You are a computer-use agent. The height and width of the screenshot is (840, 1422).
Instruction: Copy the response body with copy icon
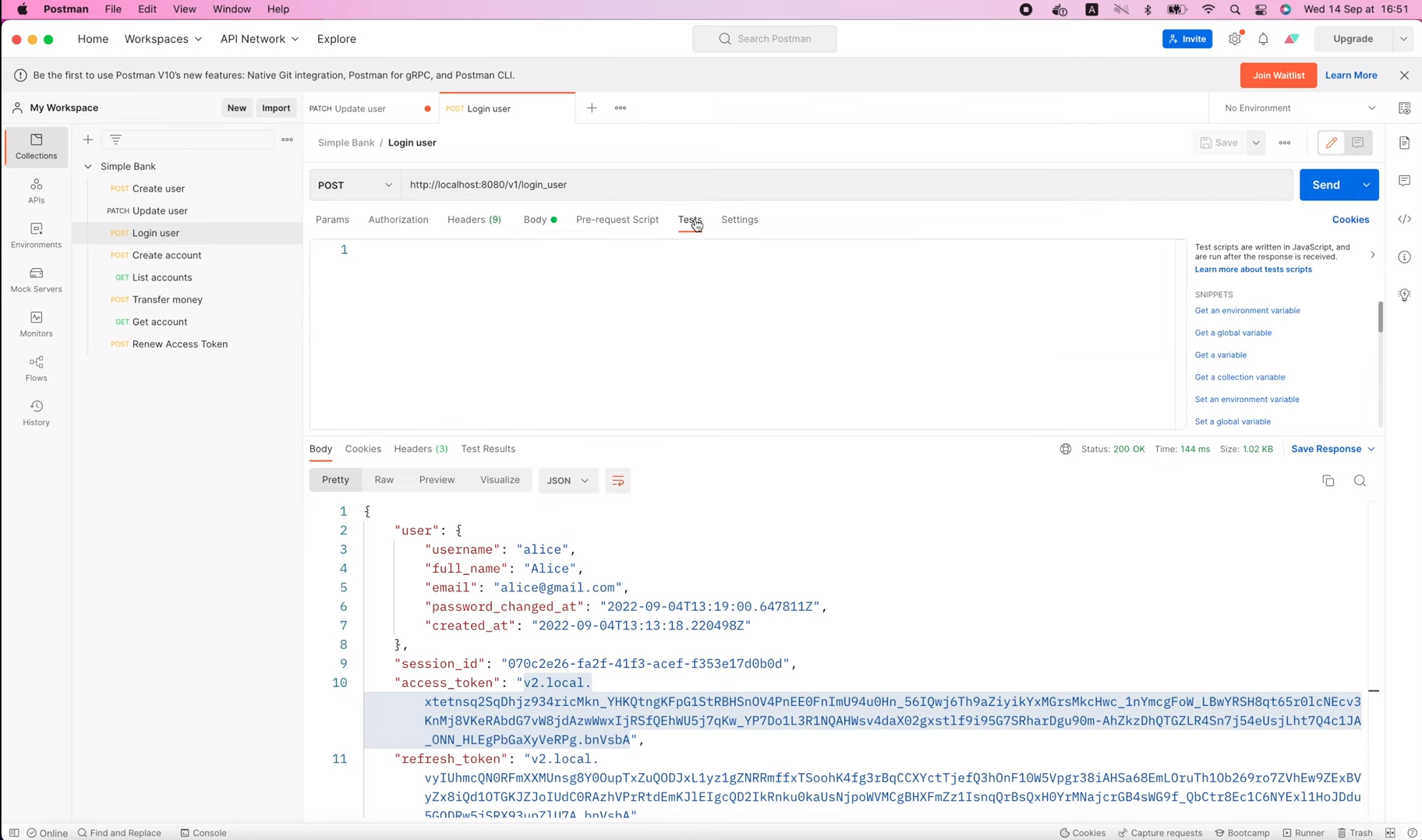pyautogui.click(x=1328, y=481)
